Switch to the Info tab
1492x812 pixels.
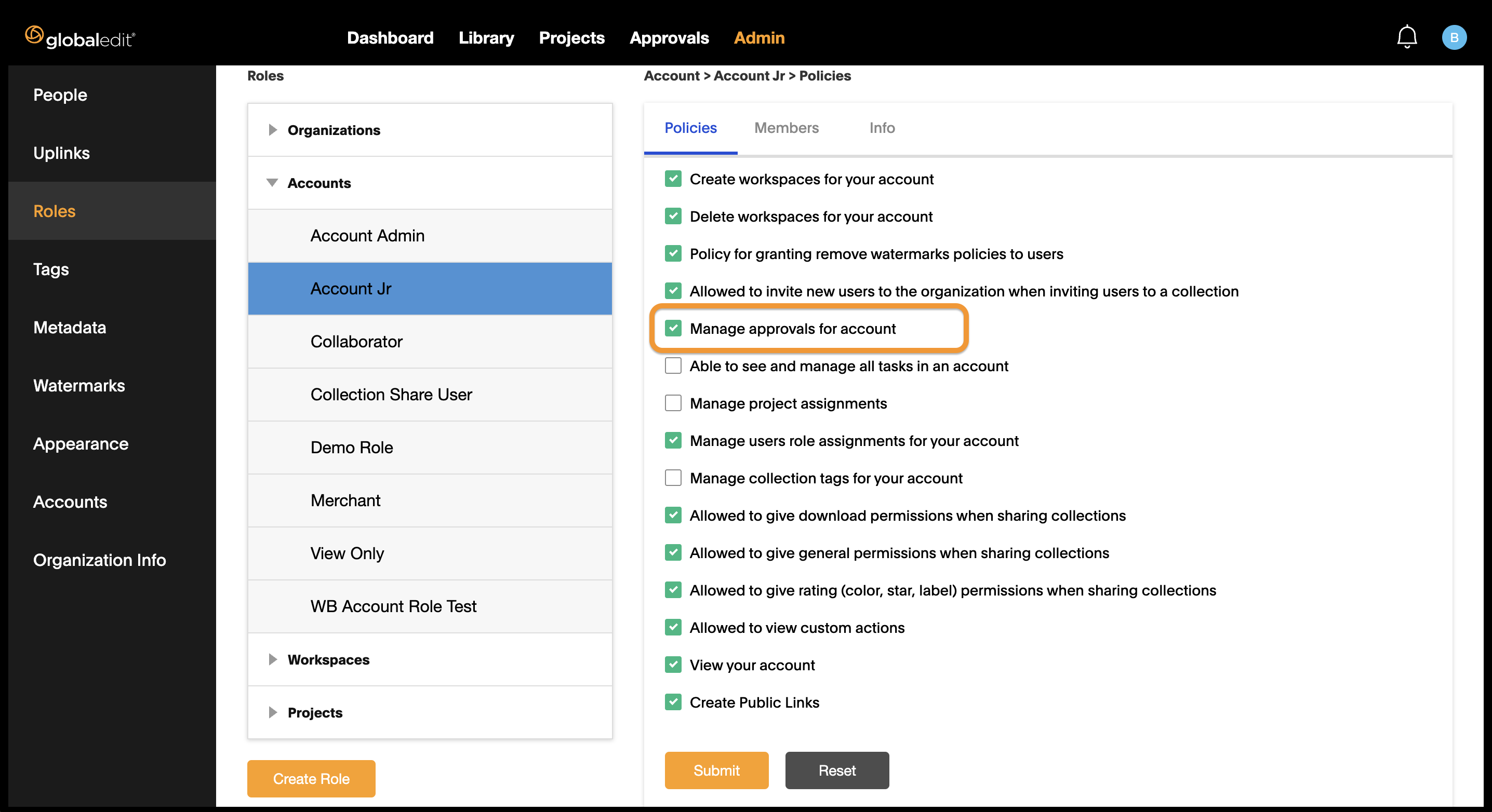[882, 128]
